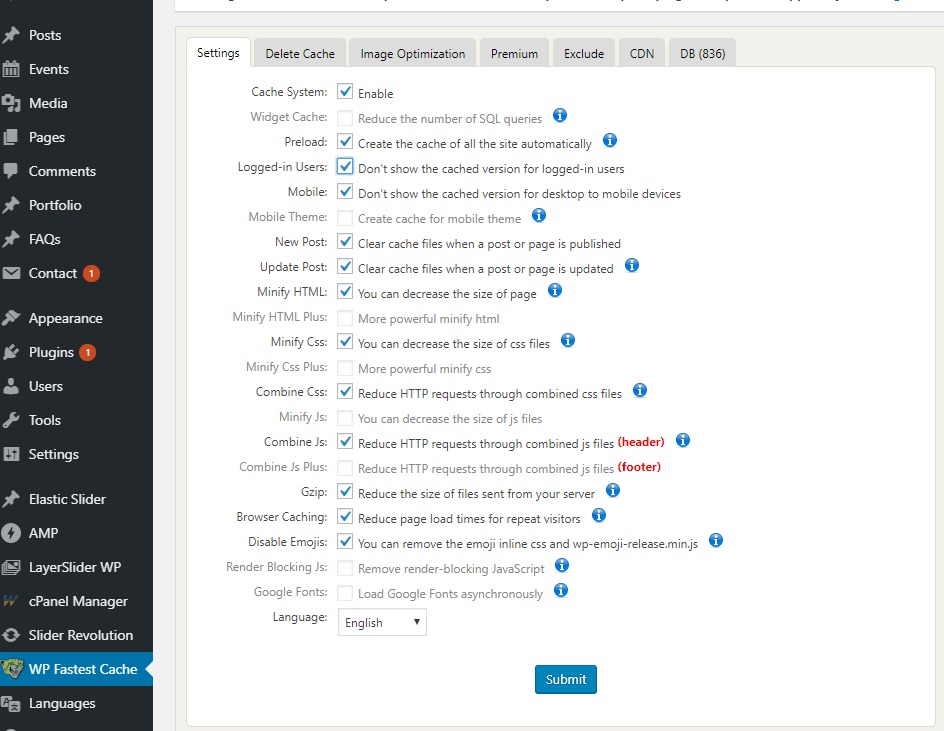Click info icon beside Minify Css
The height and width of the screenshot is (731, 944).
(x=568, y=341)
